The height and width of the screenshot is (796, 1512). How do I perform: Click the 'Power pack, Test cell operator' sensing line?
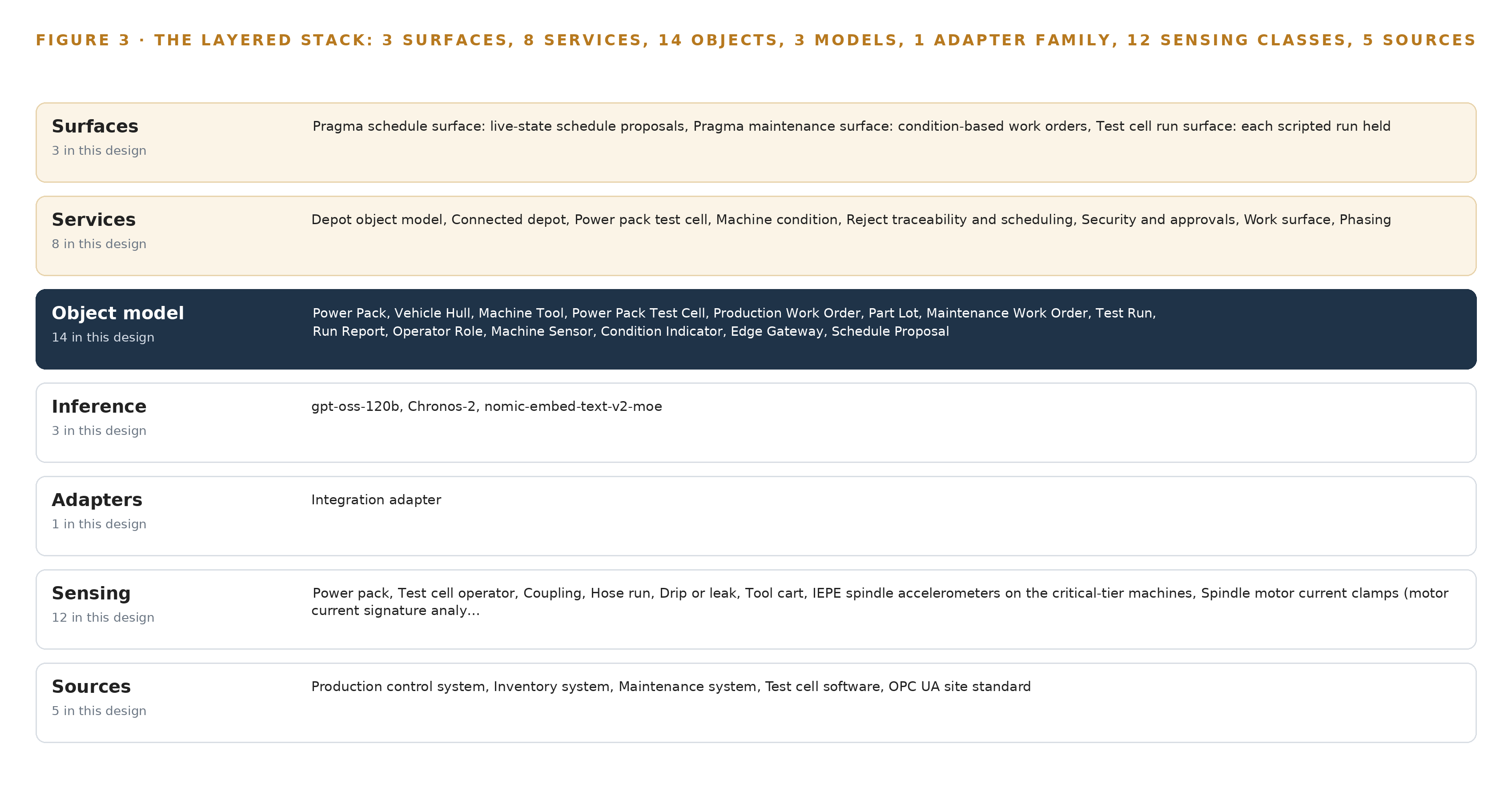[x=881, y=593]
